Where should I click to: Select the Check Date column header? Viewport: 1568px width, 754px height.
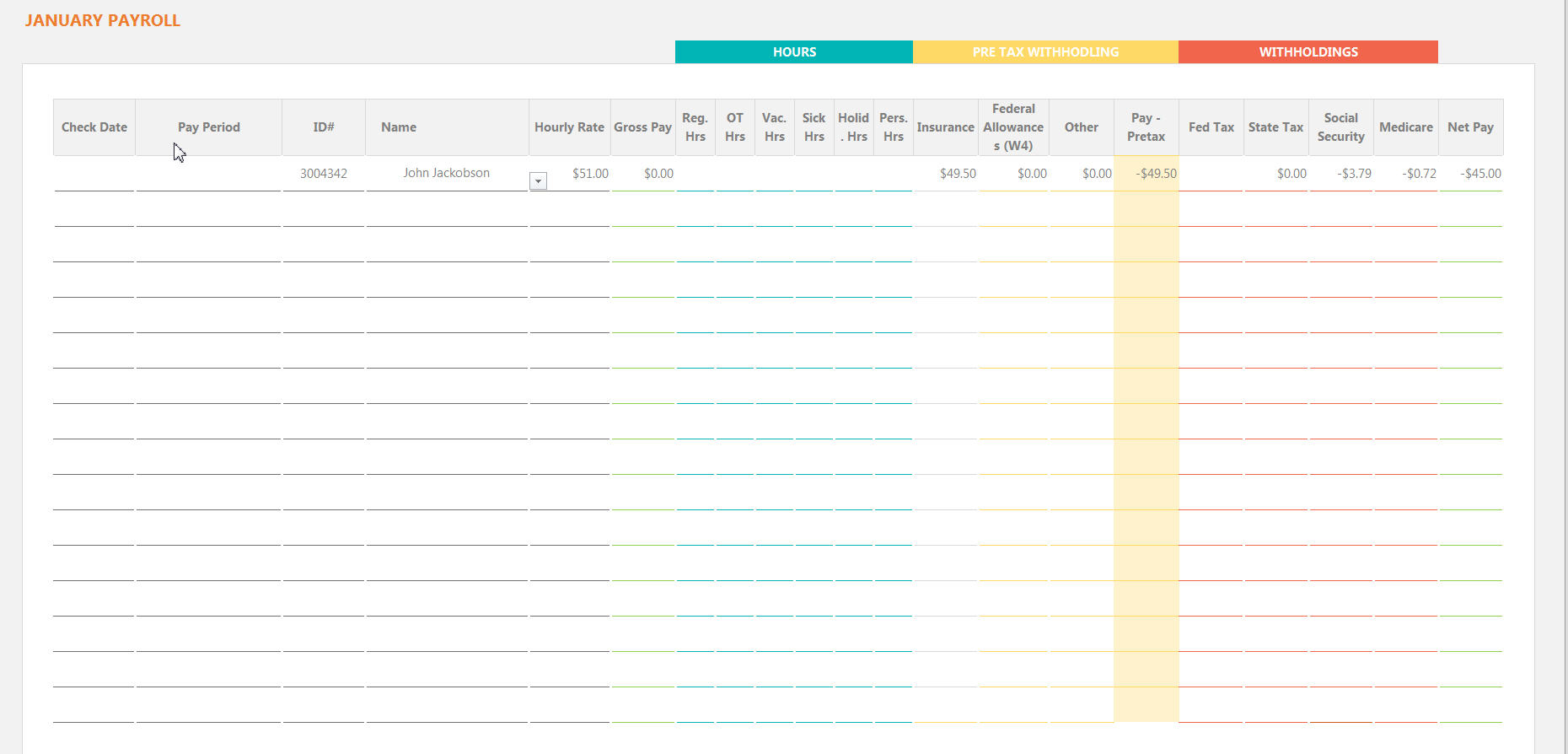coord(94,127)
